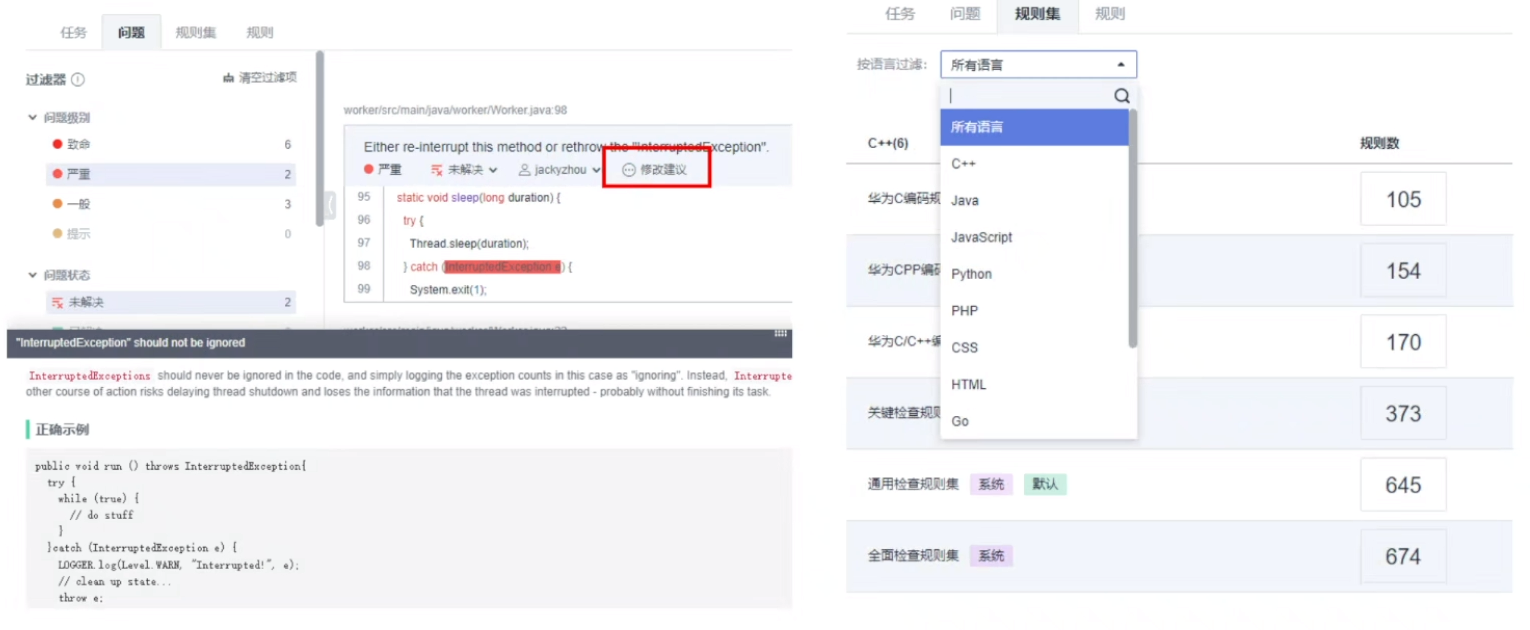Click the 正确示例 heading

(62, 430)
